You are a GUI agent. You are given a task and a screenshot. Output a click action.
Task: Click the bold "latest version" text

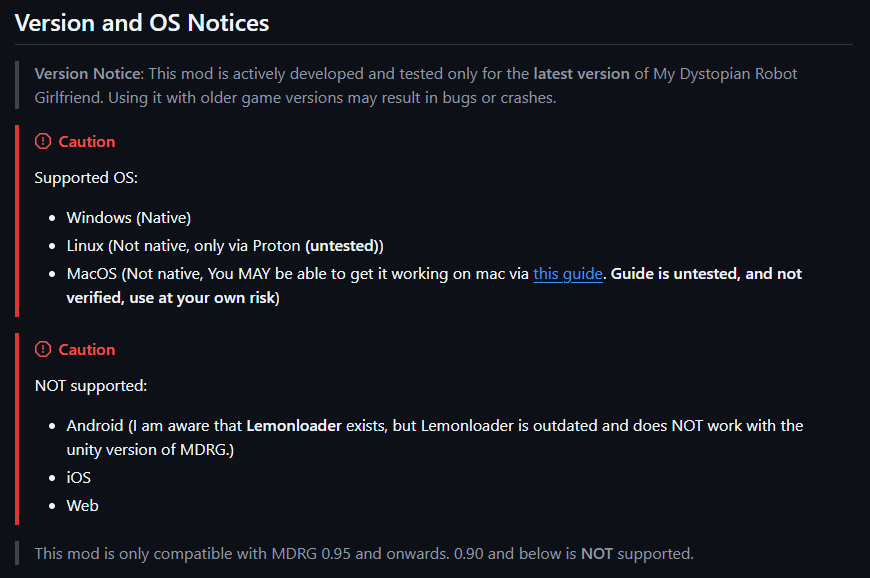581,74
